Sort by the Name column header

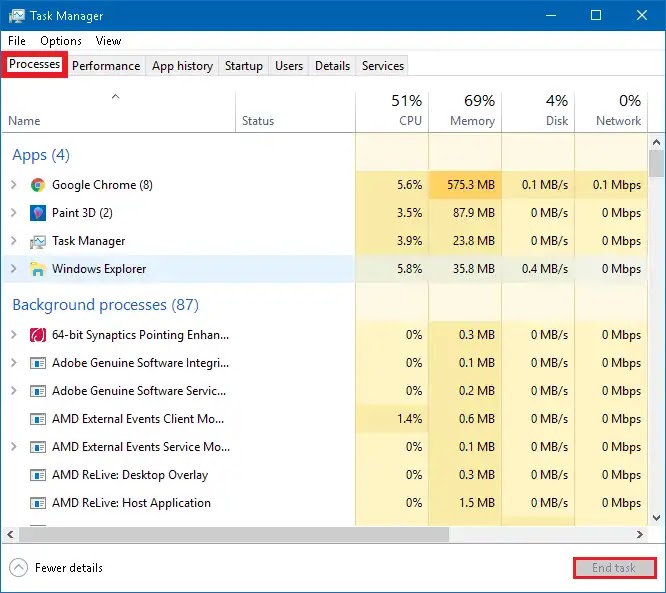[118, 113]
